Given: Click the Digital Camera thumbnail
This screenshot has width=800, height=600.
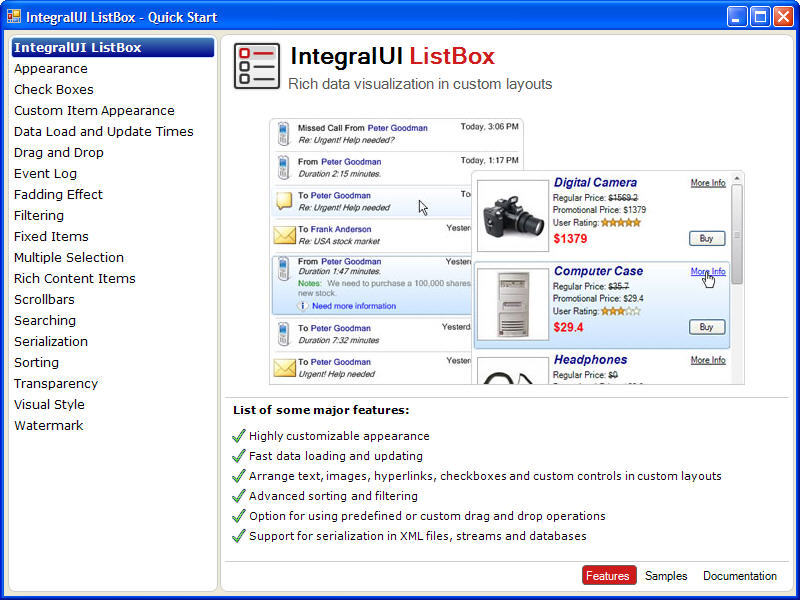Looking at the screenshot, I should pyautogui.click(x=513, y=216).
